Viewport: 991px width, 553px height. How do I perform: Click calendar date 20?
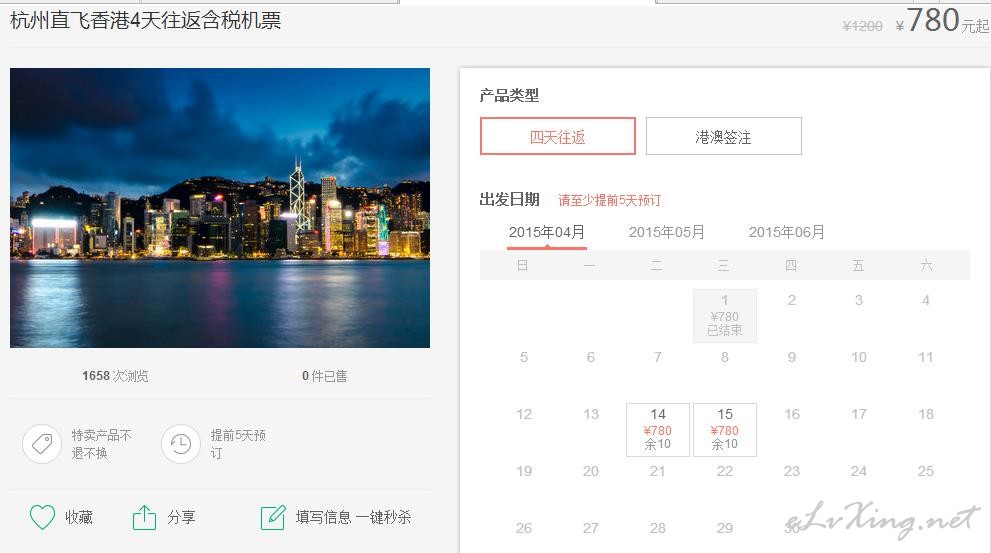click(x=591, y=471)
